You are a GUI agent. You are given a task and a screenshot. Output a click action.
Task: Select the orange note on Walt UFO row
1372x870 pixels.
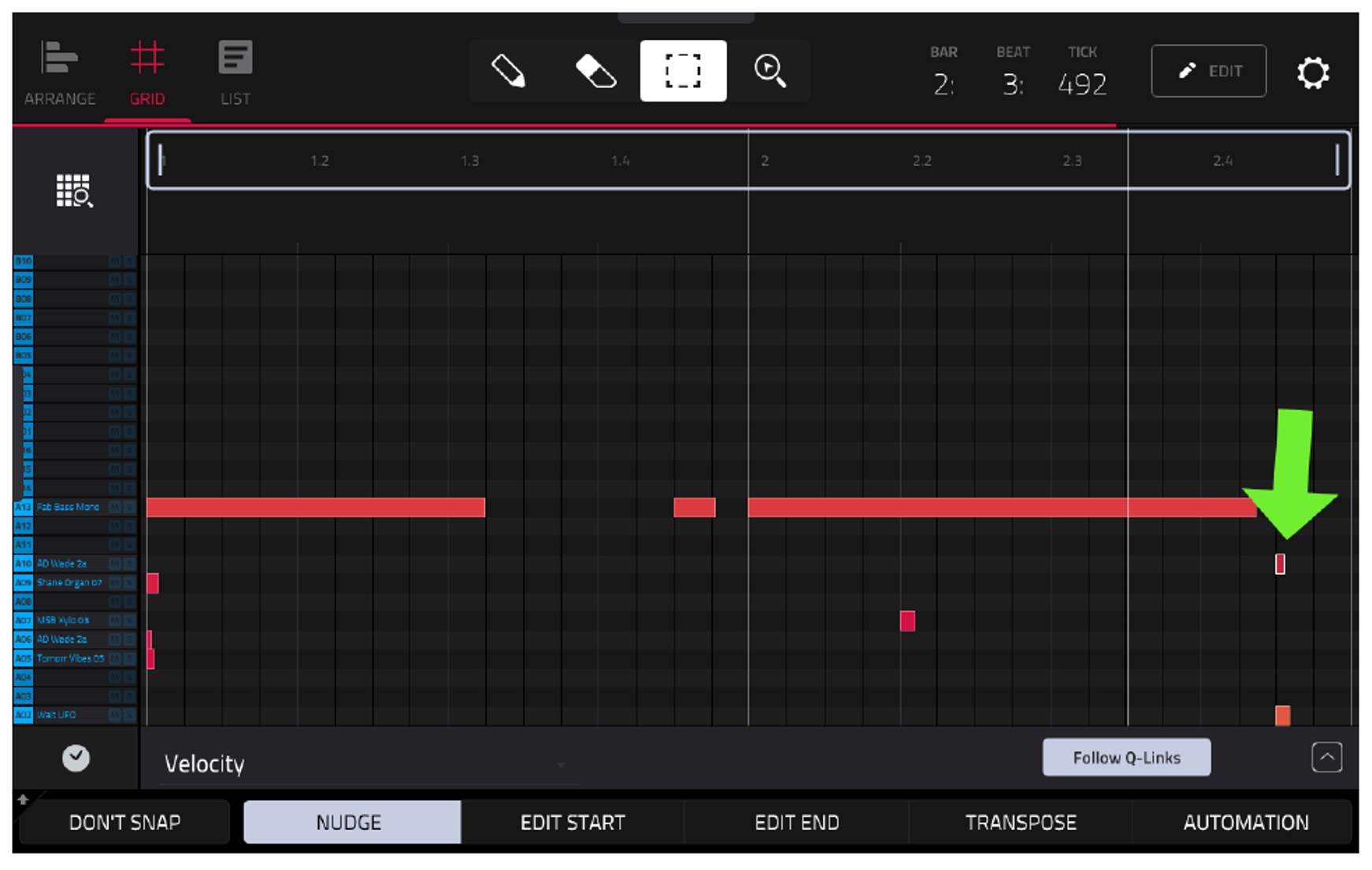point(1283,716)
